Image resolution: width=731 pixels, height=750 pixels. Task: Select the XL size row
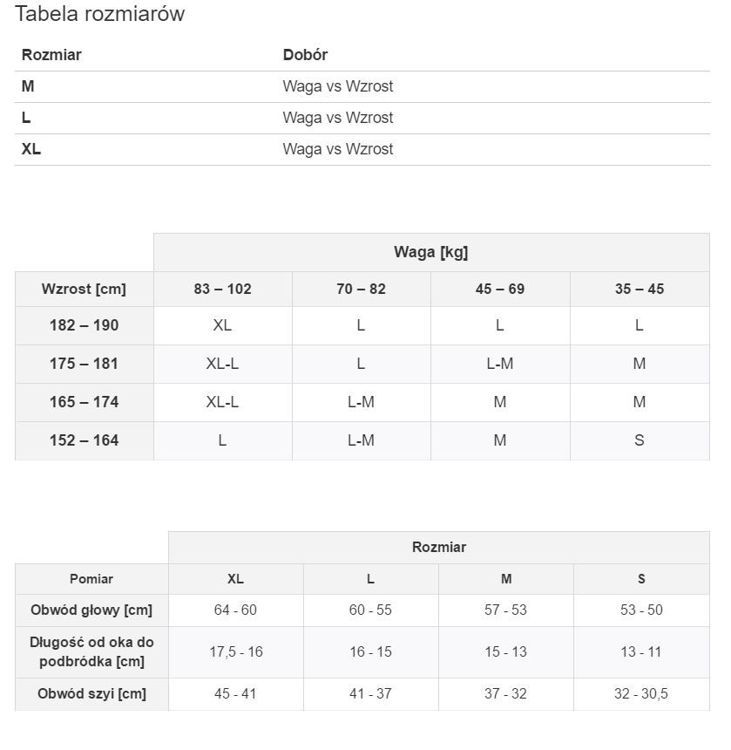(x=362, y=149)
